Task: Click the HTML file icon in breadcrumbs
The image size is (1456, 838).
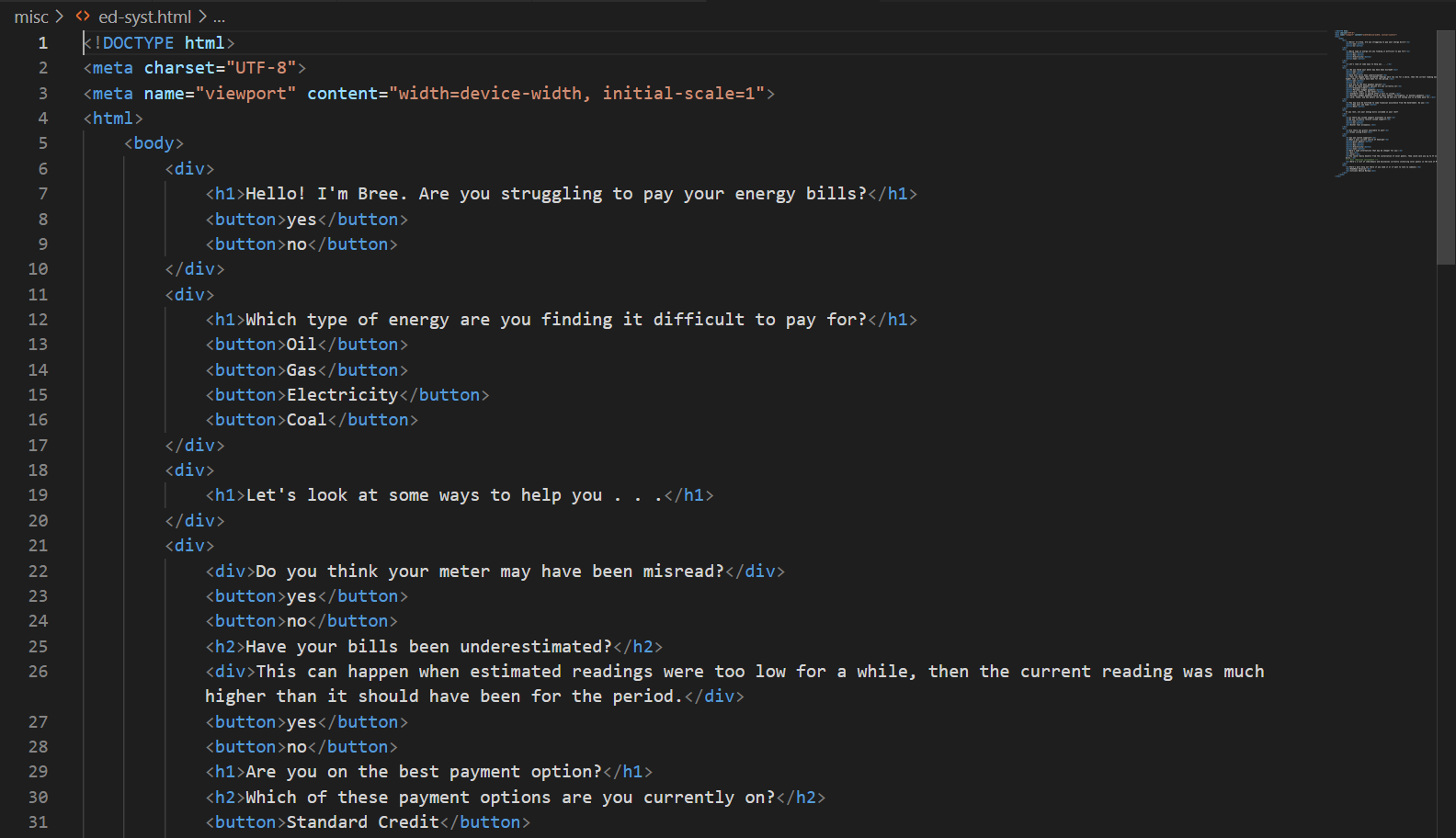Action: tap(83, 17)
